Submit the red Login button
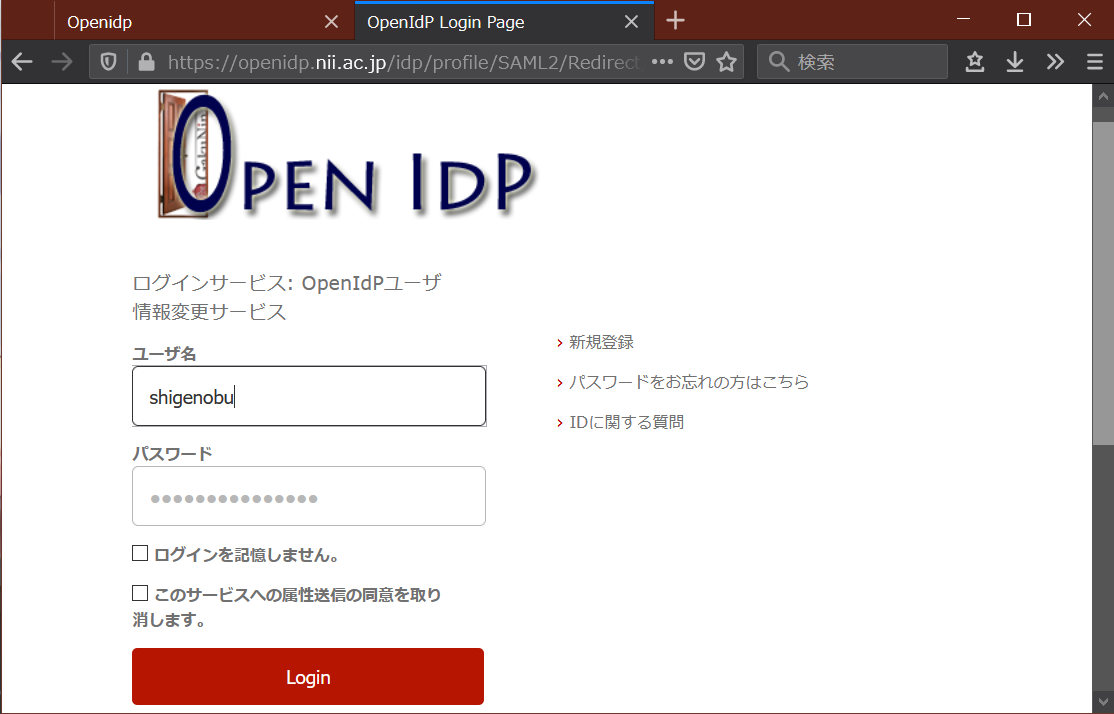The height and width of the screenshot is (714, 1114). pos(308,676)
